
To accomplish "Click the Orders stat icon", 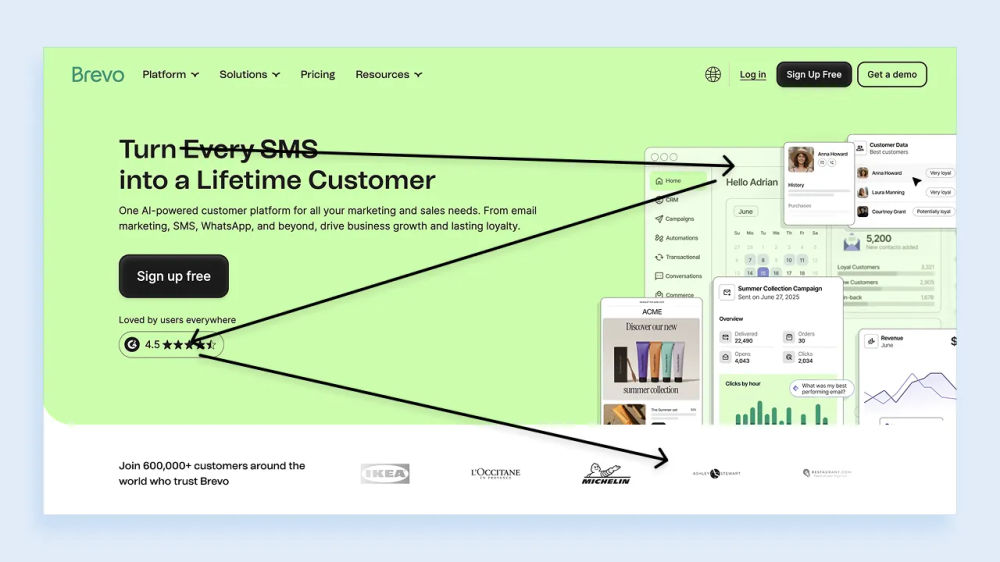I will [789, 337].
